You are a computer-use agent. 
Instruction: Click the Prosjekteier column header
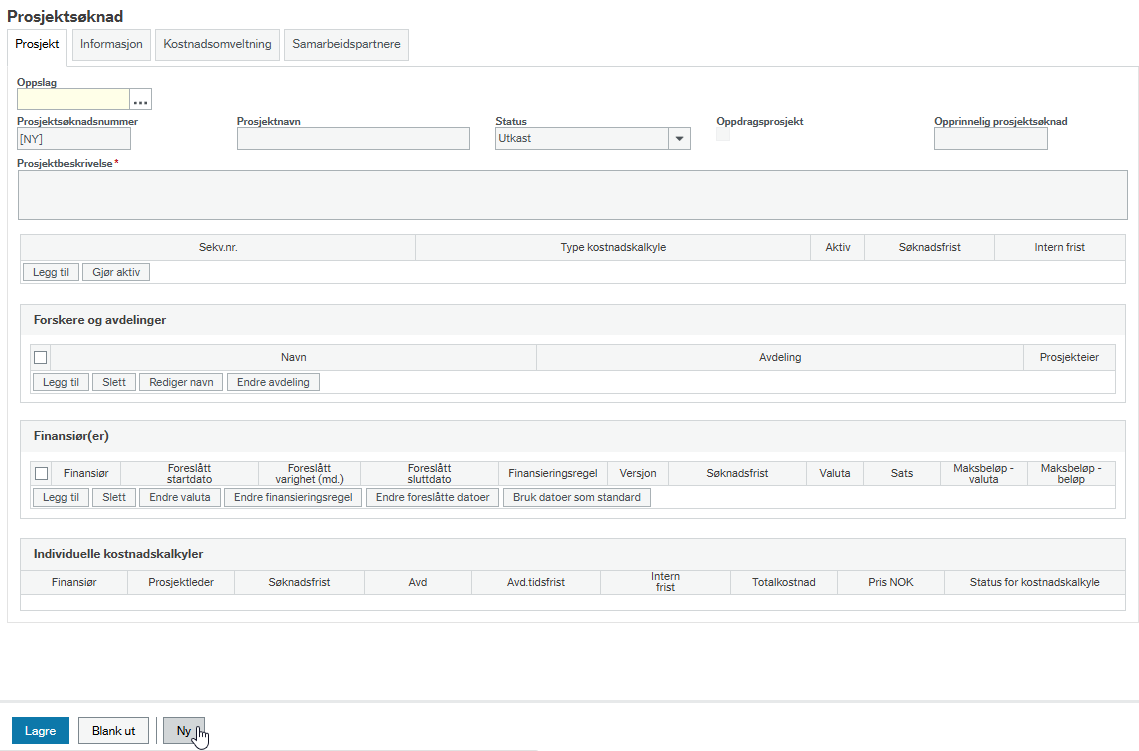[x=1069, y=357]
